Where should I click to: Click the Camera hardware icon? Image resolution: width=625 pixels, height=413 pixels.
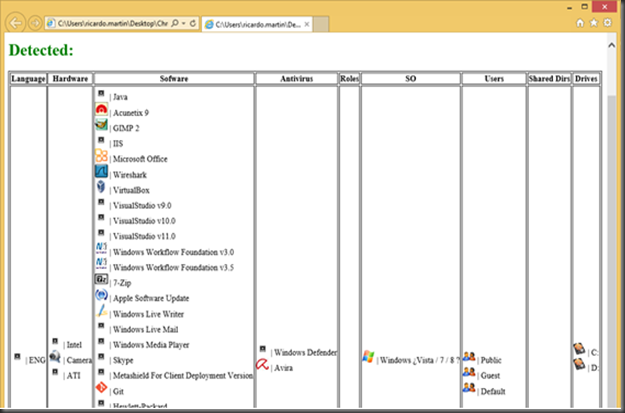(x=55, y=357)
